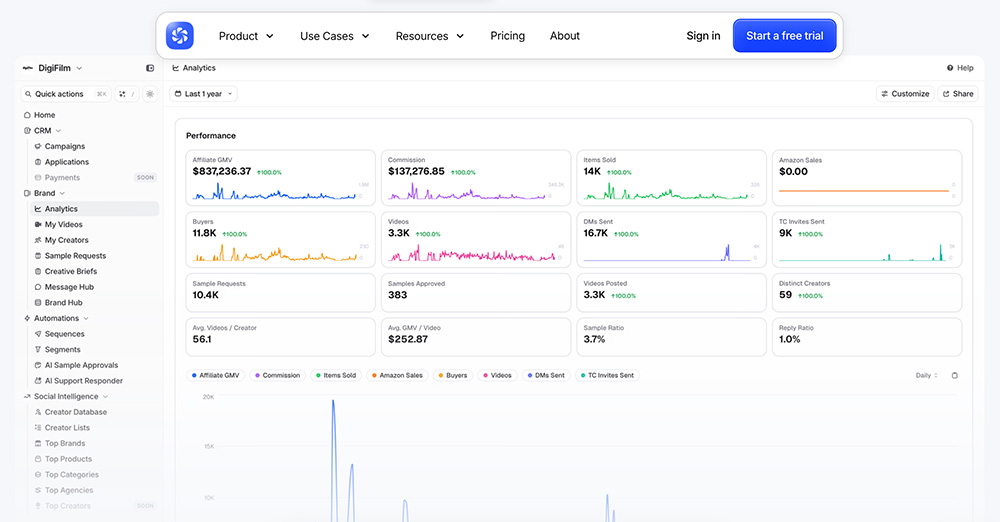Toggle the Amazon Sales series chip
The width and height of the screenshot is (1000, 522).
[x=397, y=375]
